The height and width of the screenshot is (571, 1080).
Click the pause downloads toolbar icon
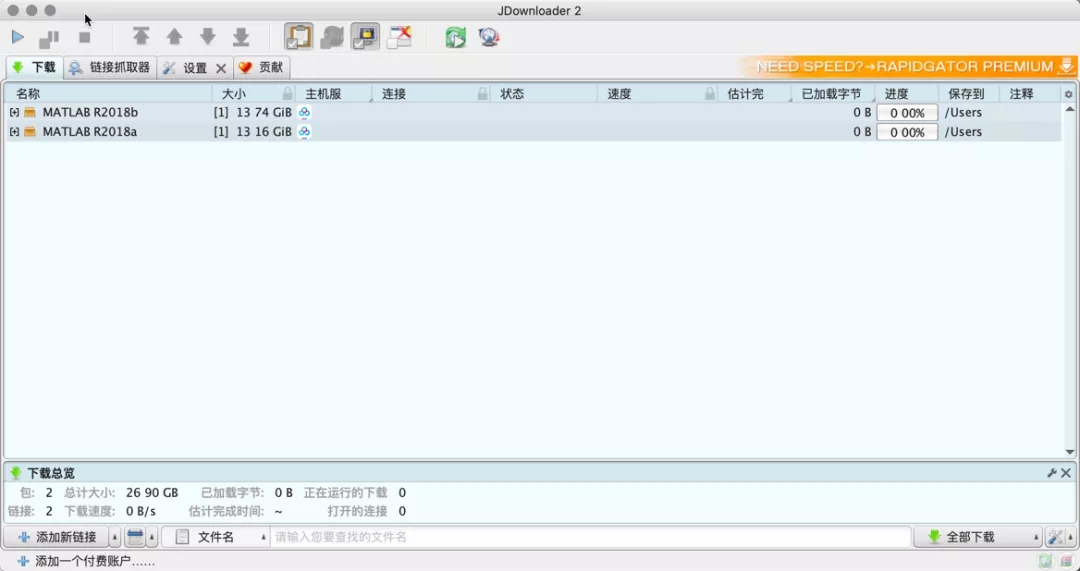click(49, 38)
